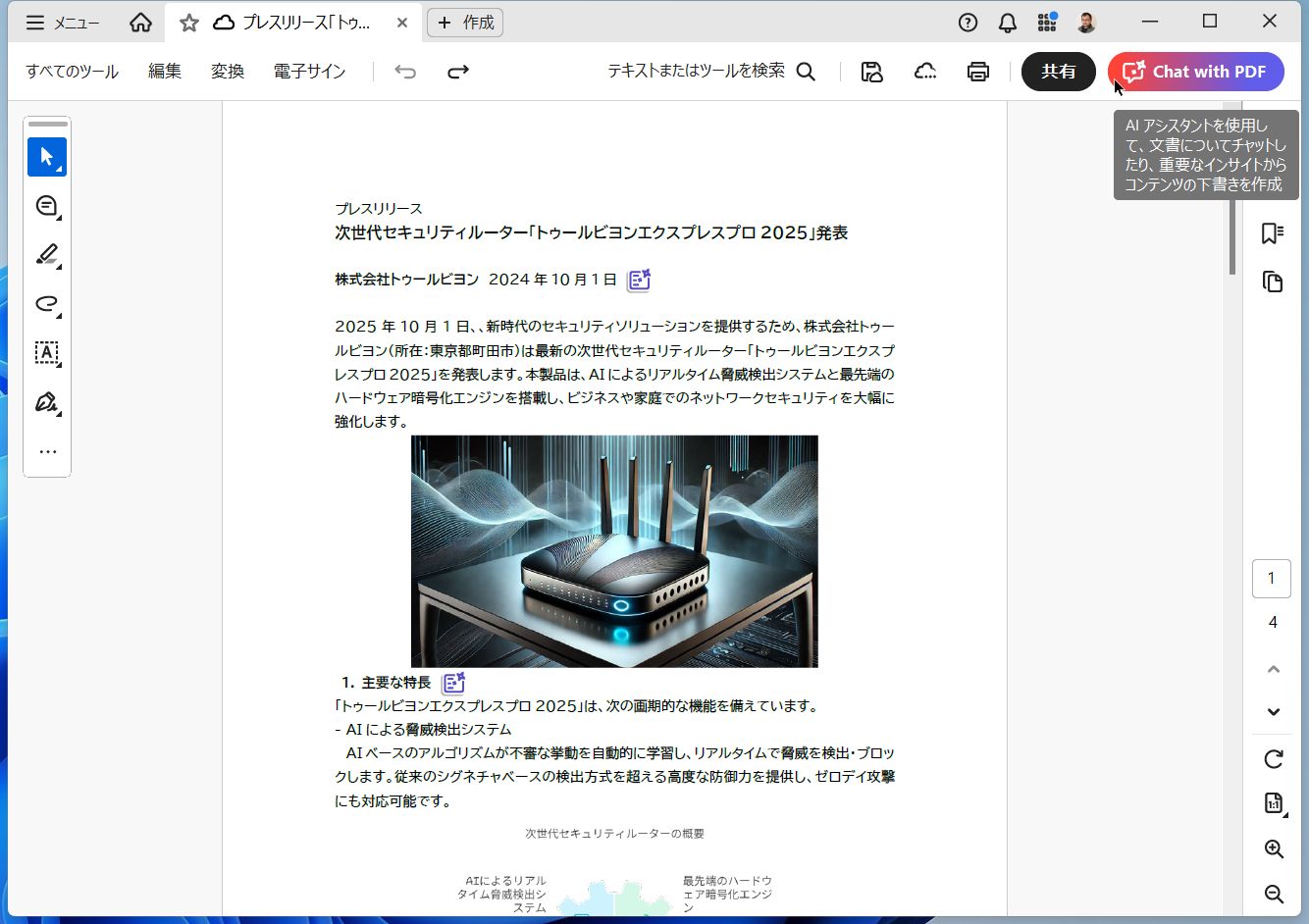1309x924 pixels.
Task: Zoom out with the magnifier minus icon
Action: [x=1274, y=894]
